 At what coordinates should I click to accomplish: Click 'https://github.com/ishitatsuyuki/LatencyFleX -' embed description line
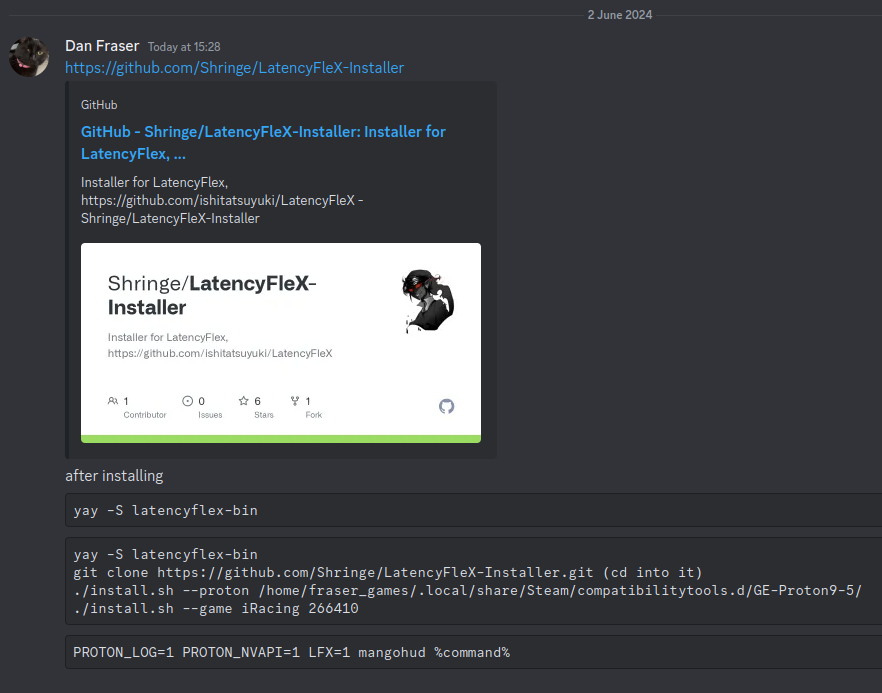click(222, 200)
